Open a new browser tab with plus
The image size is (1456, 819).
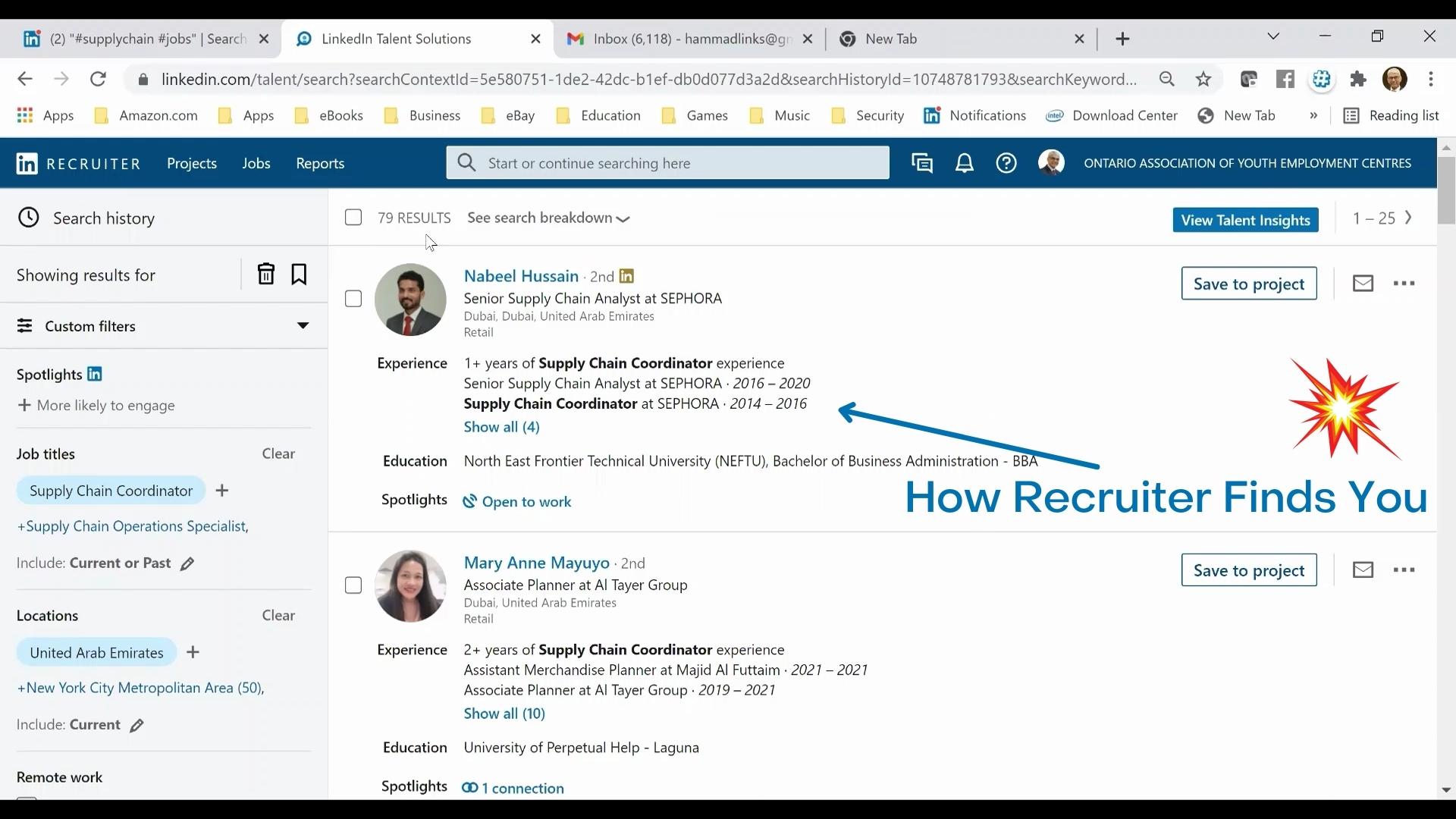click(1123, 39)
